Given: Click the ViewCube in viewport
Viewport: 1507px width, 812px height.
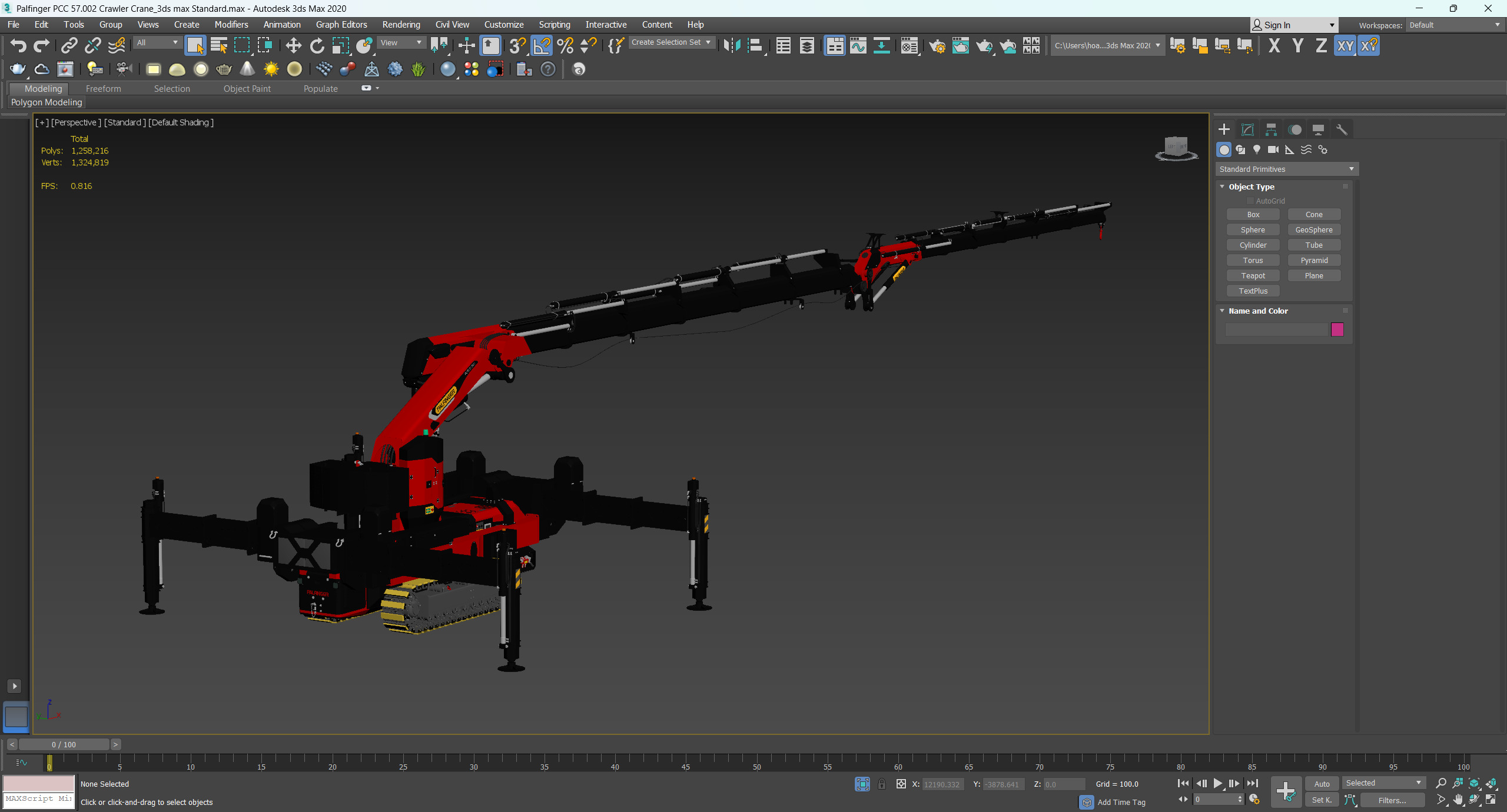Looking at the screenshot, I should [x=1176, y=148].
